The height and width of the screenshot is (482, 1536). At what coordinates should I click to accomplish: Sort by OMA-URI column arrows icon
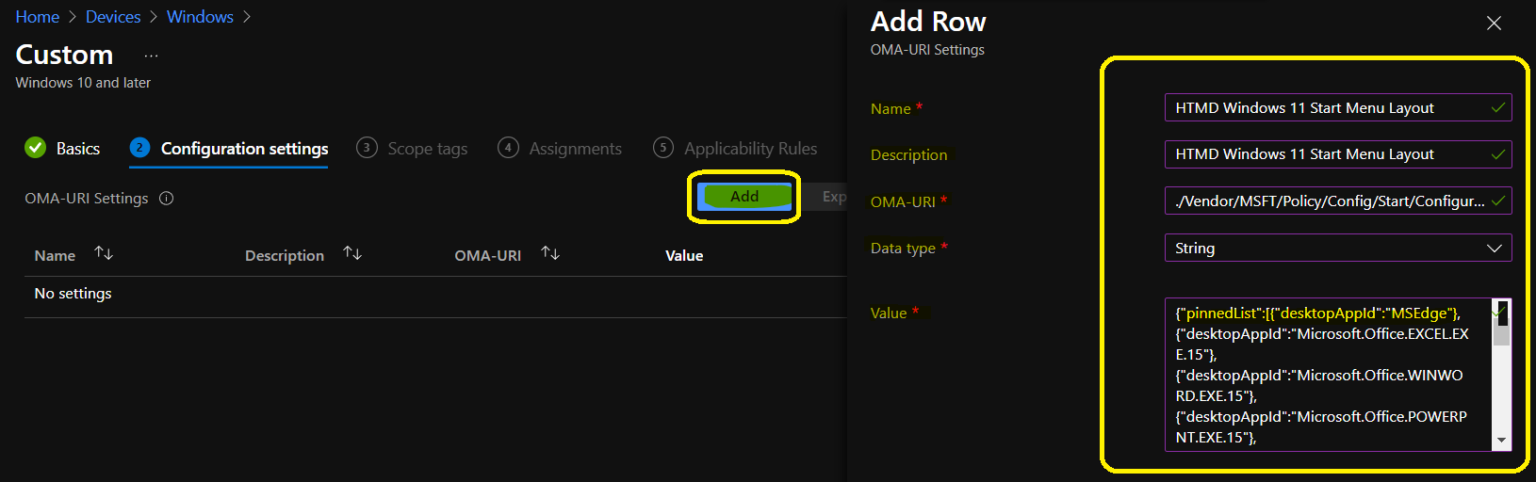[x=549, y=255]
